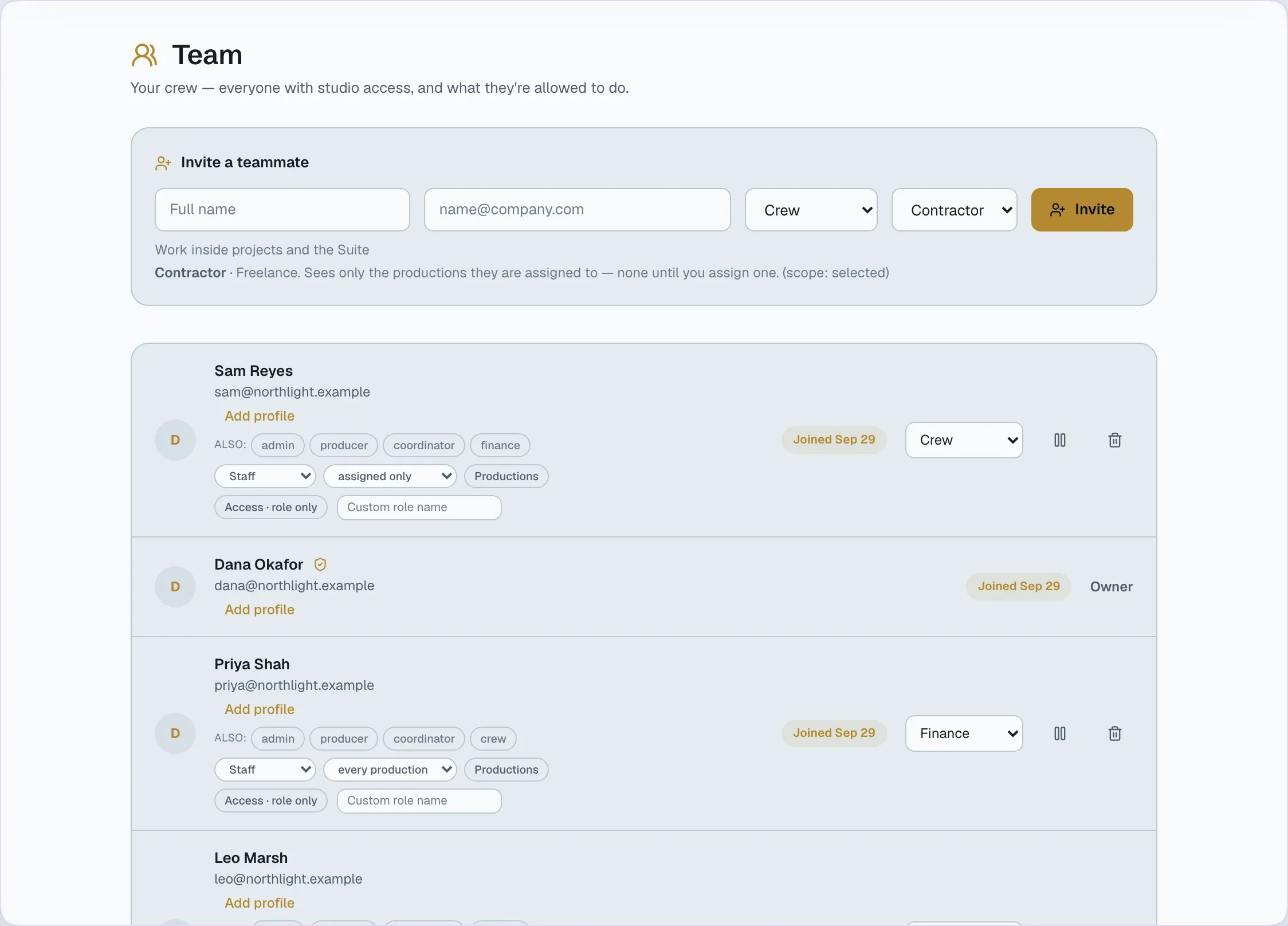This screenshot has height=926, width=1288.
Task: Toggle the admin role chip for Priya Shah
Action: 278,739
